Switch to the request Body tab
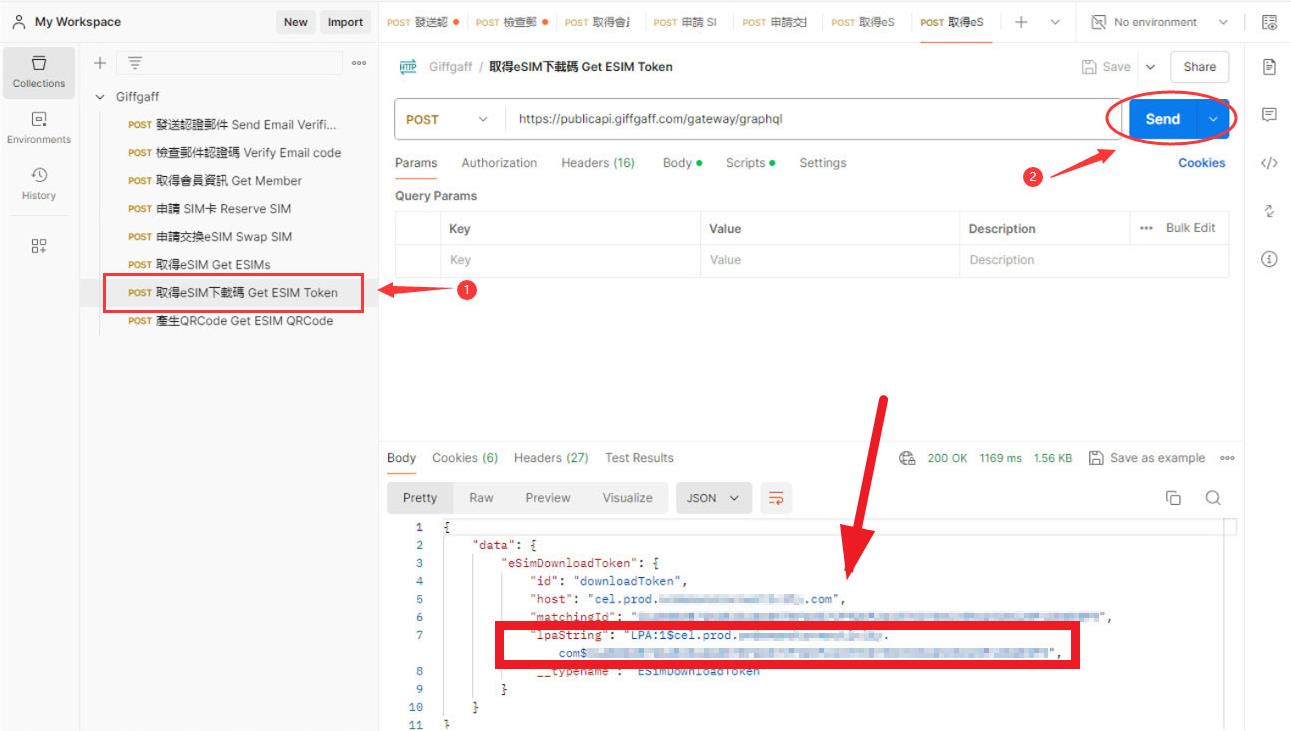This screenshot has width=1291, height=731. (682, 163)
